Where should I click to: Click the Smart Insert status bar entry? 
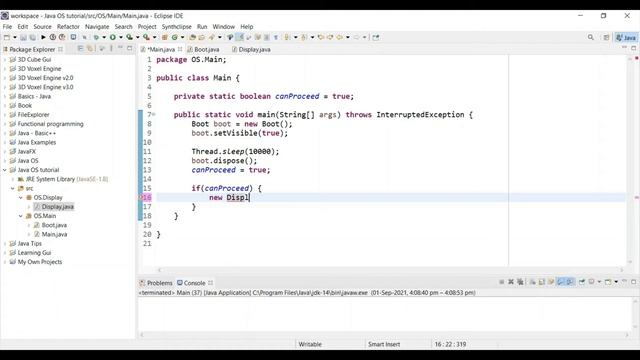click(x=384, y=344)
